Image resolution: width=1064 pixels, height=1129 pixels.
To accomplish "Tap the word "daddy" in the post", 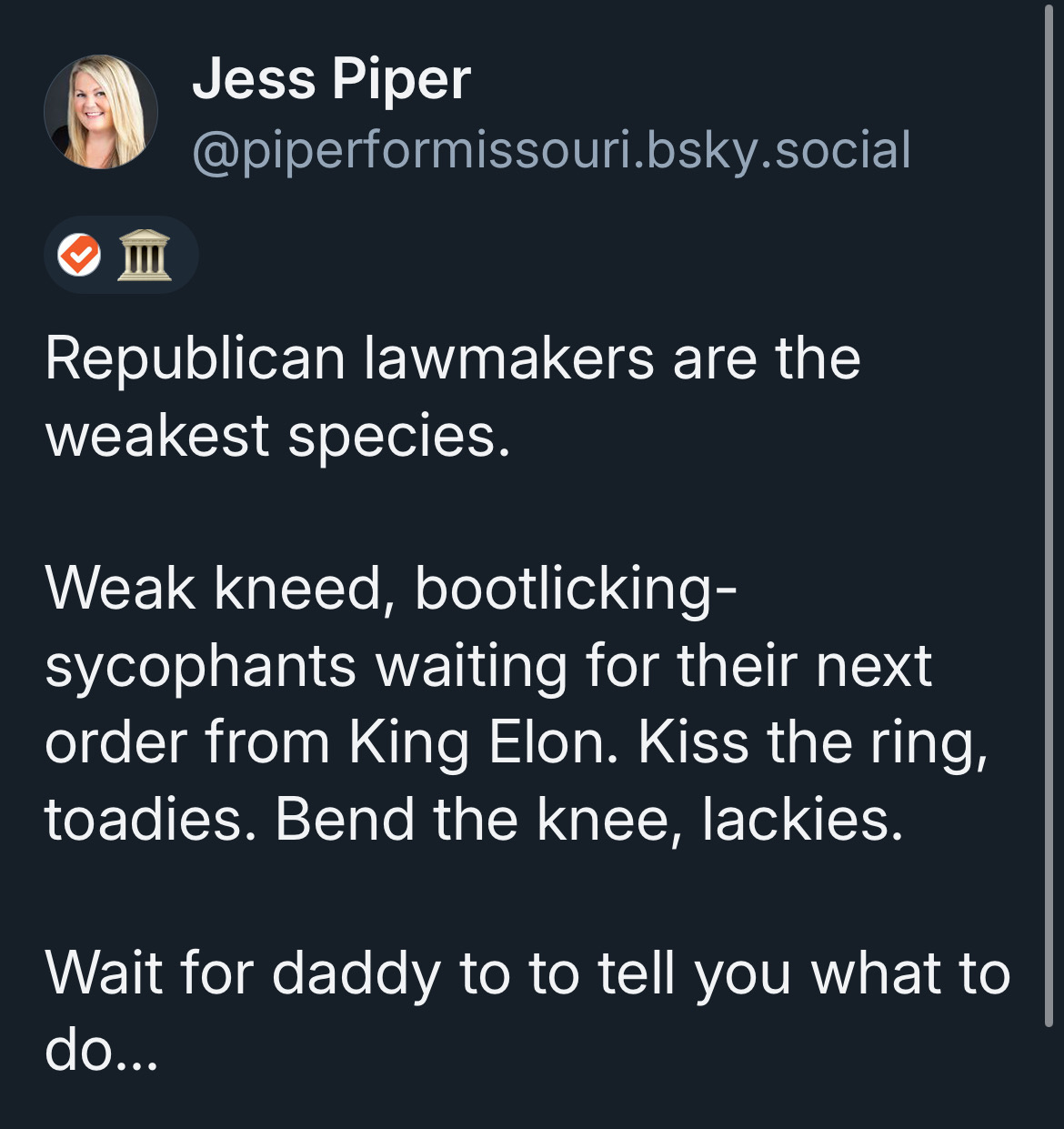I will [x=355, y=973].
